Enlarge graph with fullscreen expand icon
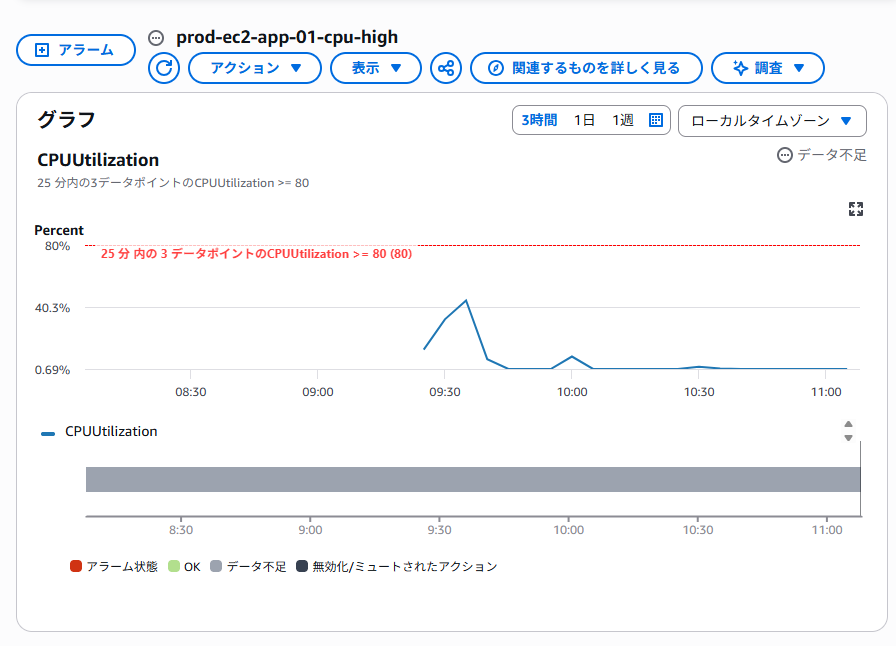This screenshot has height=646, width=896. coord(855,209)
